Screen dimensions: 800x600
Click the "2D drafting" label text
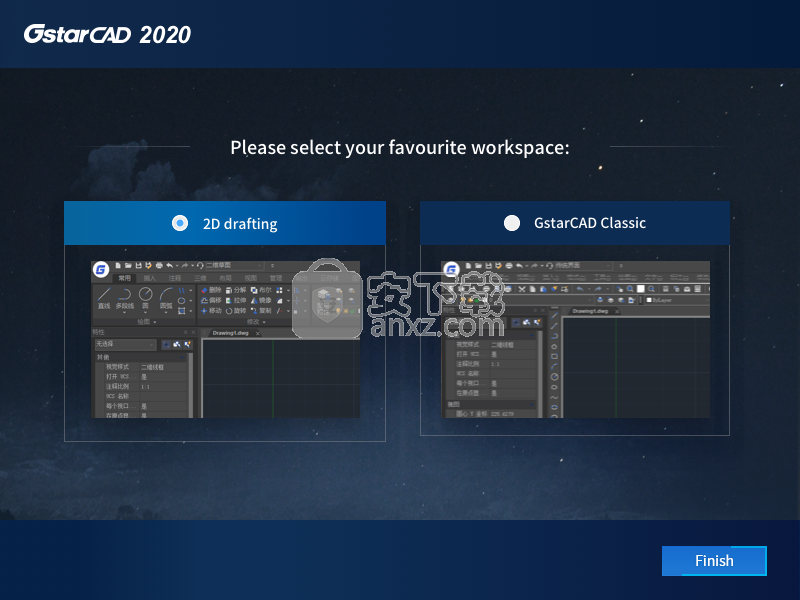click(x=240, y=223)
